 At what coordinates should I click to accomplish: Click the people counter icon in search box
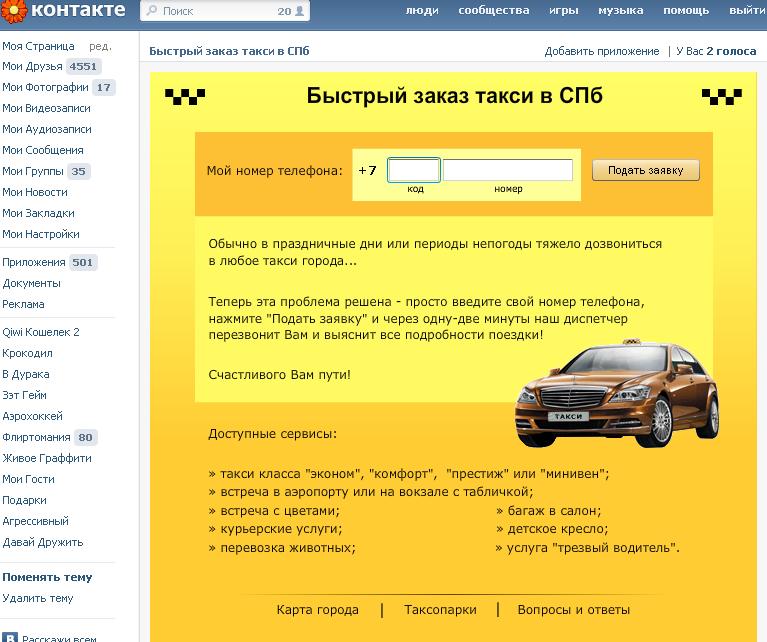coord(300,11)
